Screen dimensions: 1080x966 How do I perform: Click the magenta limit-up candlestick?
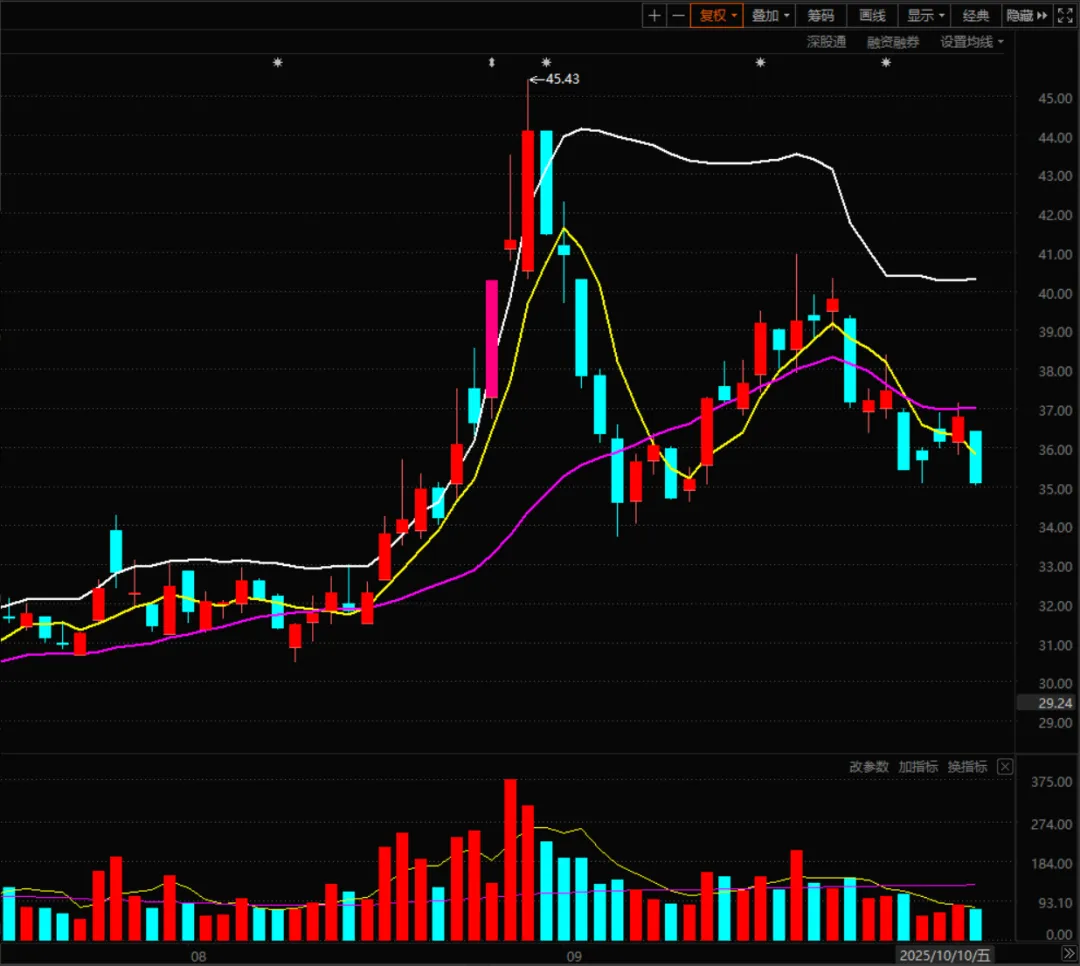tap(492, 338)
